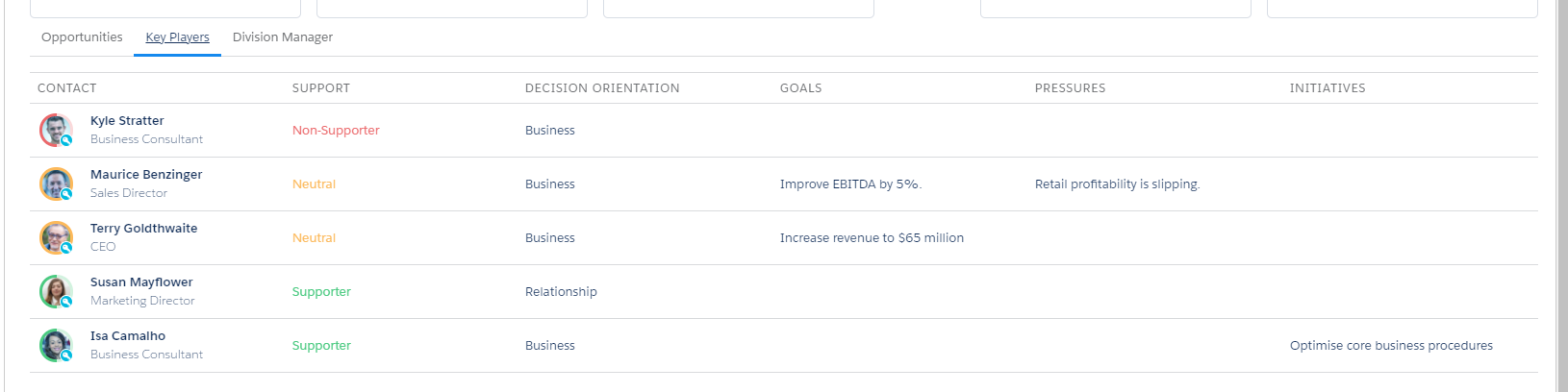Click the Decision Orientation column header
This screenshot has height=392, width=1568.
pyautogui.click(x=602, y=88)
